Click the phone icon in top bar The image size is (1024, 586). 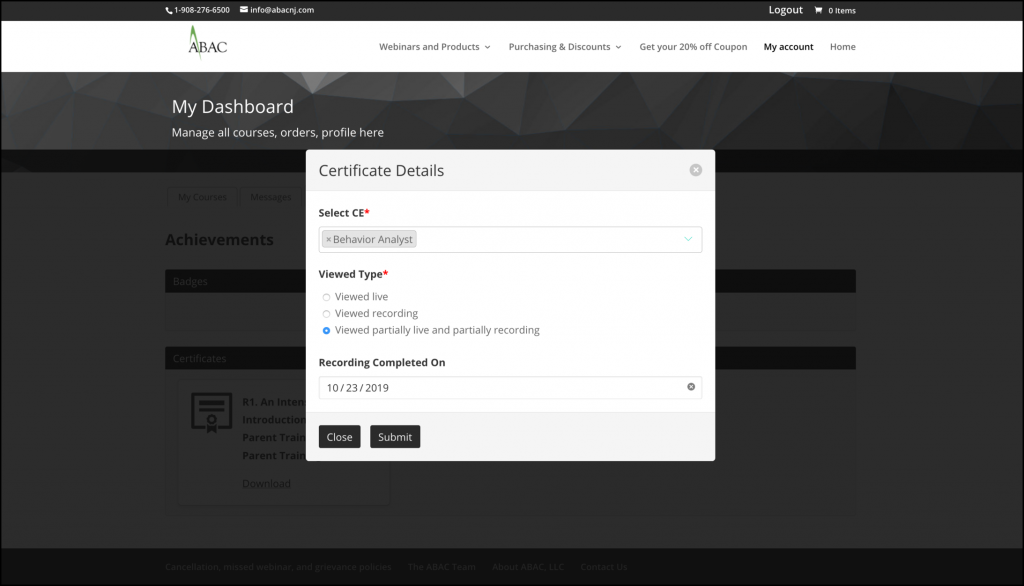pos(169,10)
